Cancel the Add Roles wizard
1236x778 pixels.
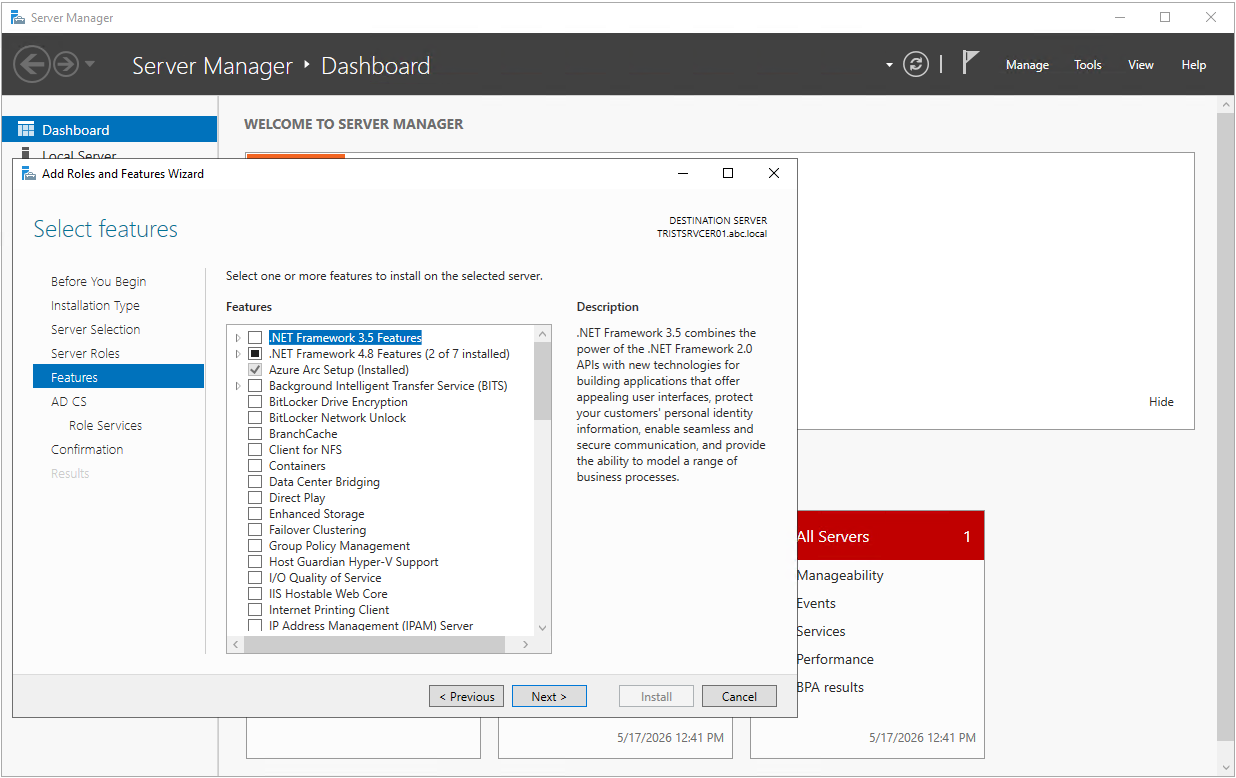click(x=739, y=696)
